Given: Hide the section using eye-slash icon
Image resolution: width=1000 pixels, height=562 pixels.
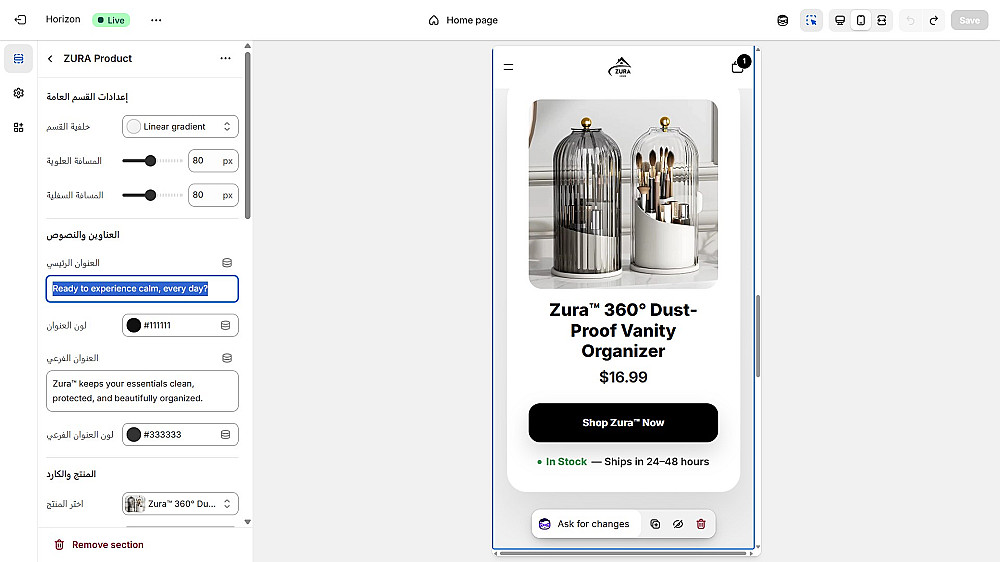Looking at the screenshot, I should [x=678, y=524].
